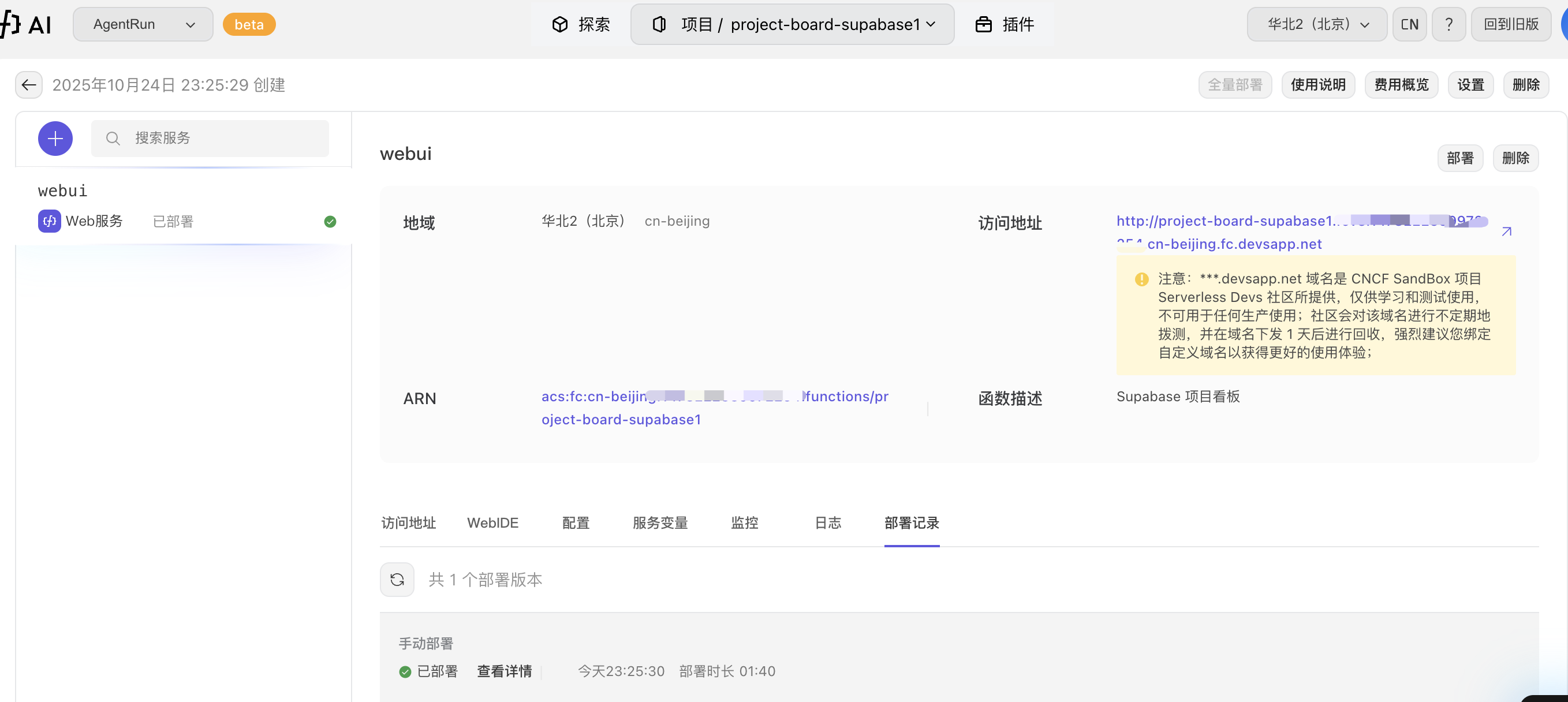The height and width of the screenshot is (702, 1568).
Task: Expand the 华北2（北京）region dropdown
Action: point(1317,24)
